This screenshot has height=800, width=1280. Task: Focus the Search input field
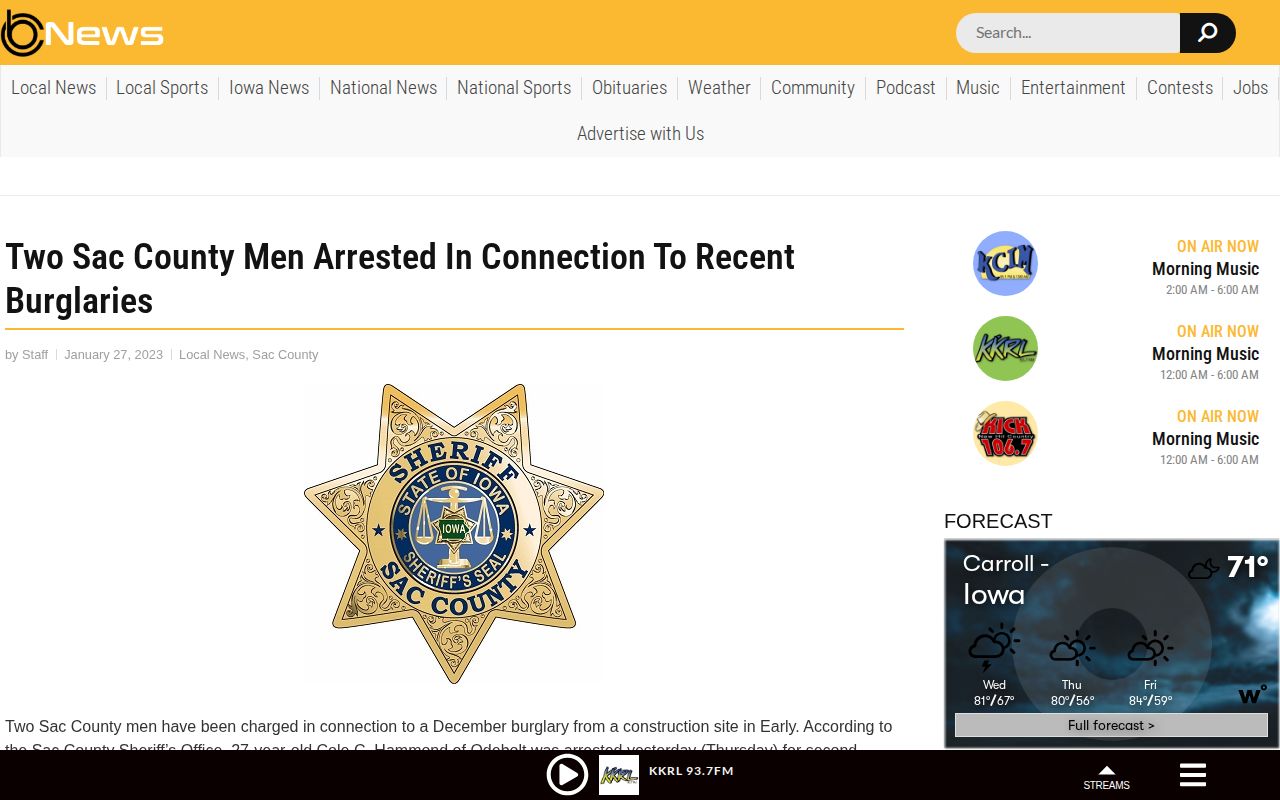[1068, 33]
